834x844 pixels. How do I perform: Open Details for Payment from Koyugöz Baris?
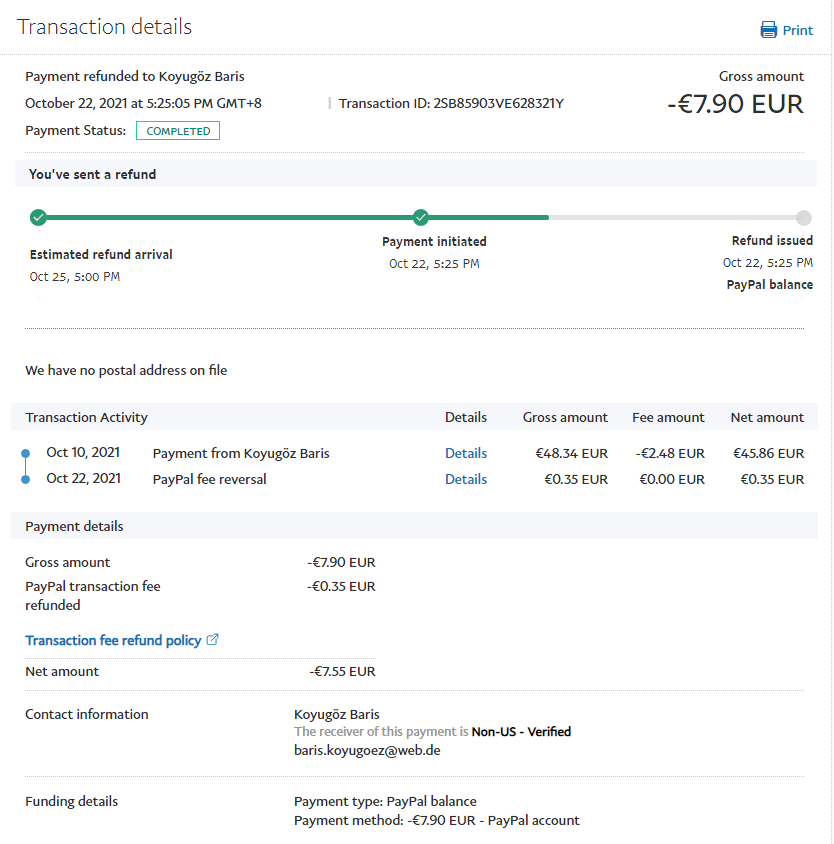tap(466, 453)
